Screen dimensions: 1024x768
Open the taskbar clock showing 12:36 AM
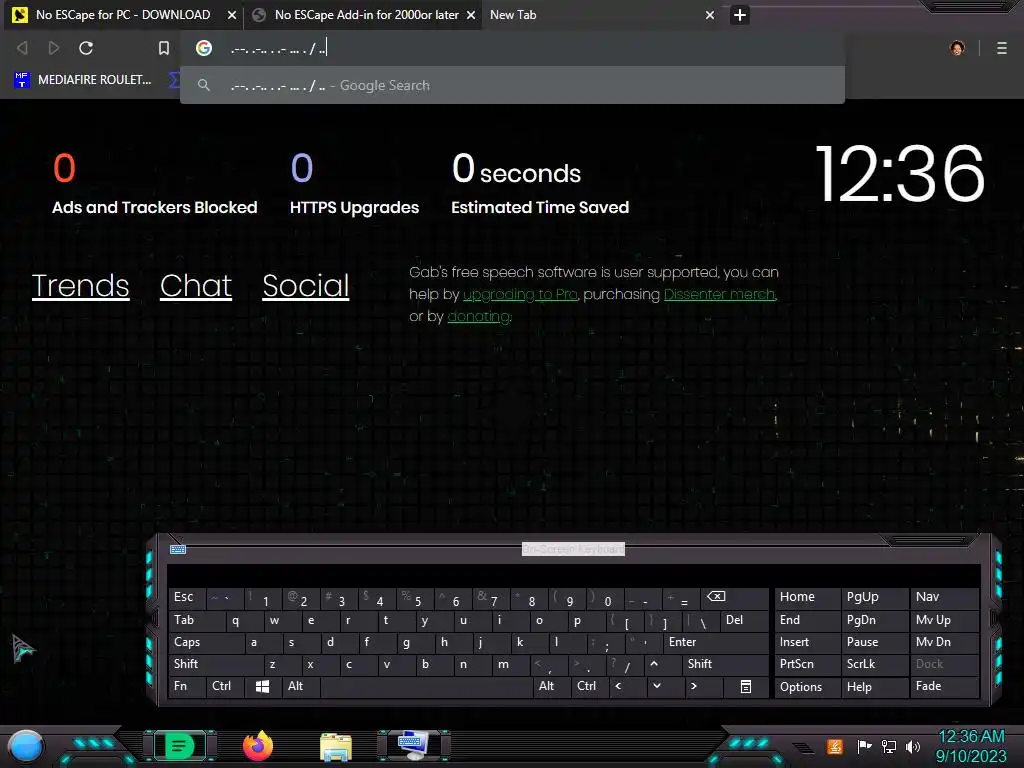pyautogui.click(x=972, y=746)
